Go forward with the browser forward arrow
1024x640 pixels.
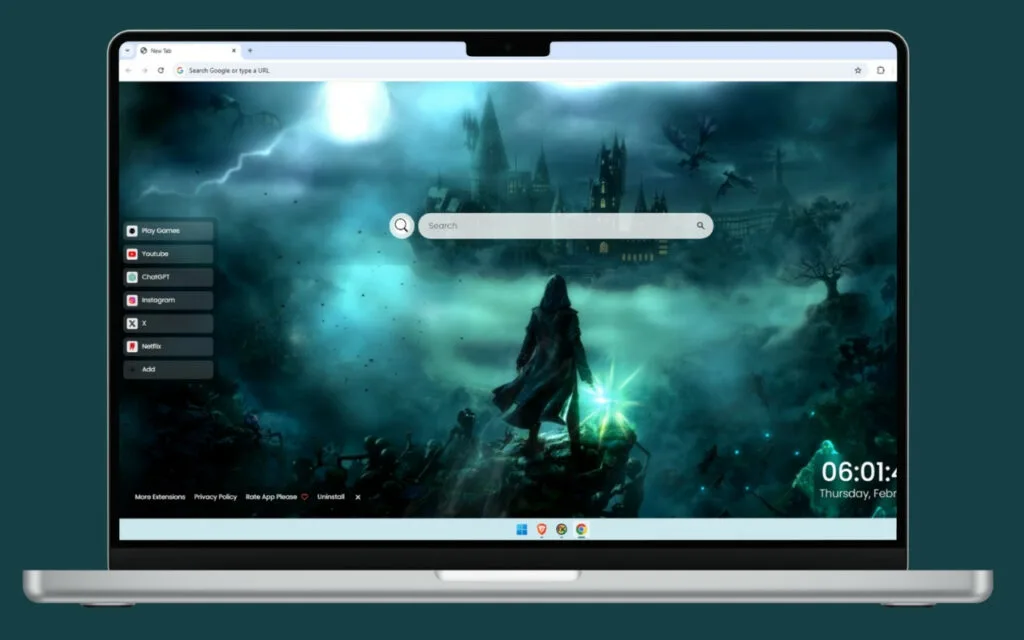point(144,70)
